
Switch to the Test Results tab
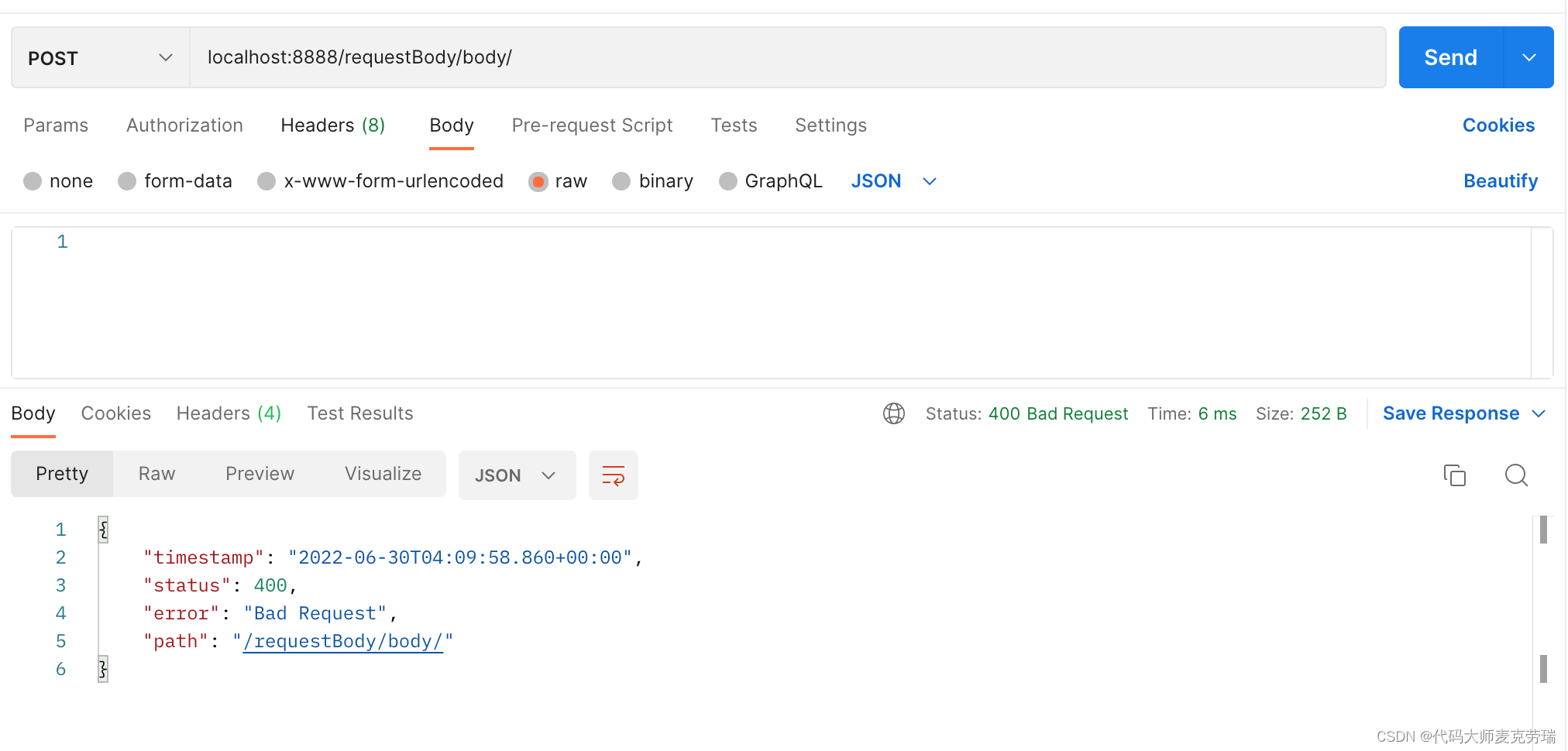[360, 413]
